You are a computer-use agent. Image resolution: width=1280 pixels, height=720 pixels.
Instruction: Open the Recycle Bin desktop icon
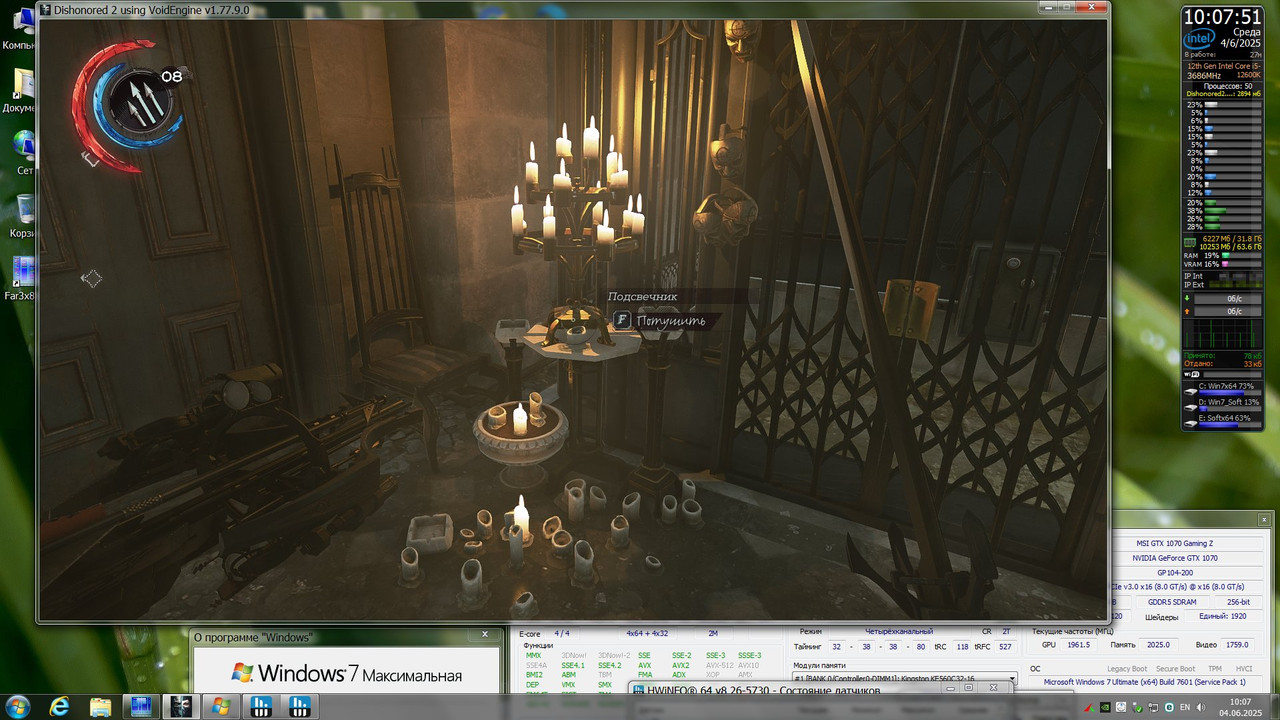tap(20, 217)
